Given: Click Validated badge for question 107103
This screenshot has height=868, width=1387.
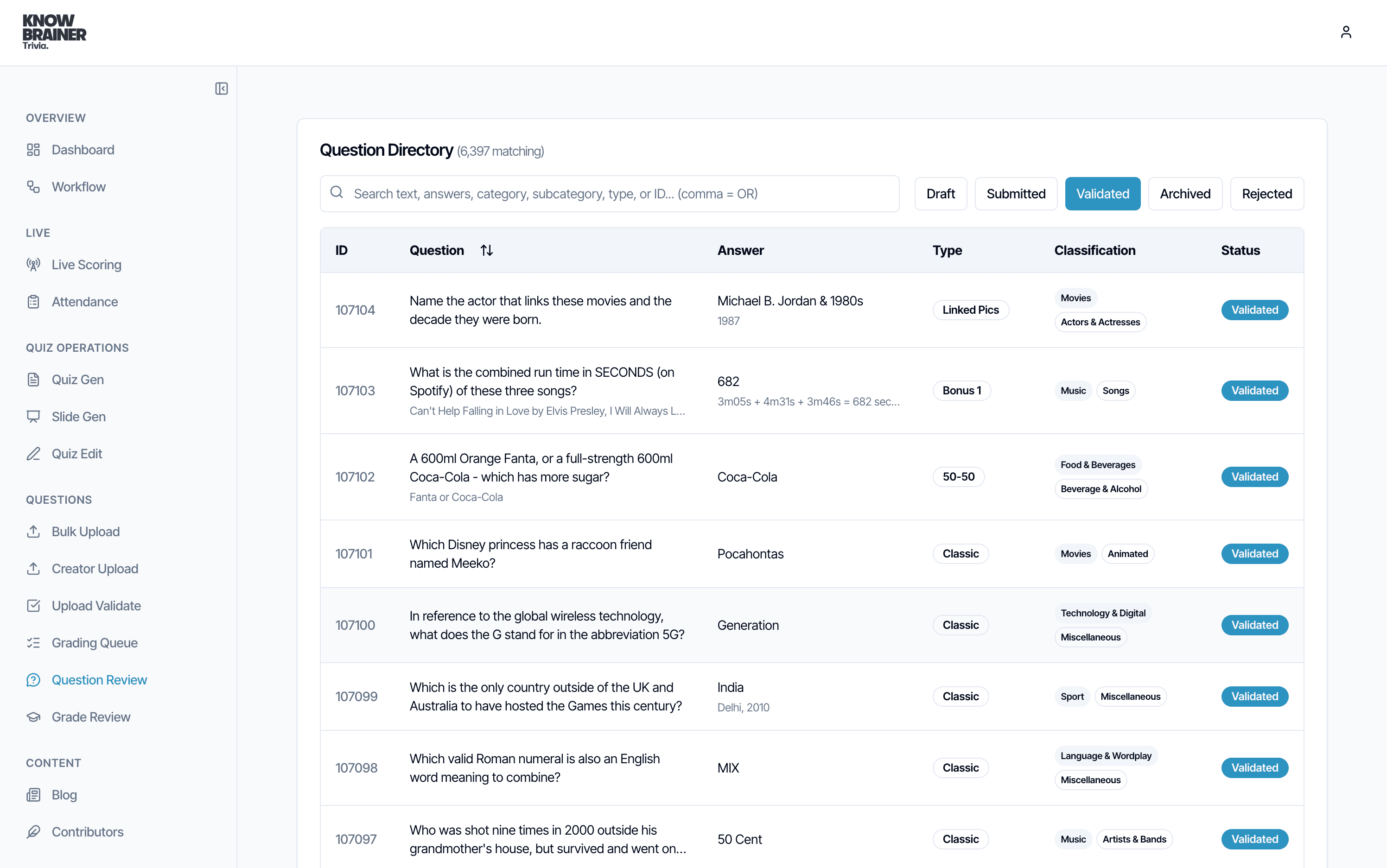Looking at the screenshot, I should pos(1254,390).
